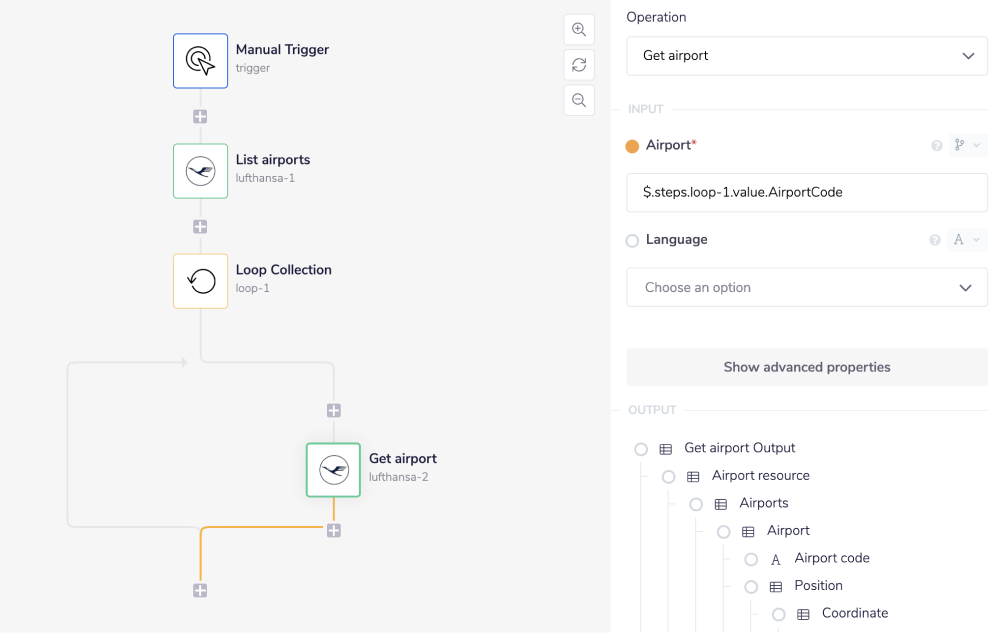Select the Get airport Output radio
Viewport: 1000px width, 633px height.
(x=641, y=449)
